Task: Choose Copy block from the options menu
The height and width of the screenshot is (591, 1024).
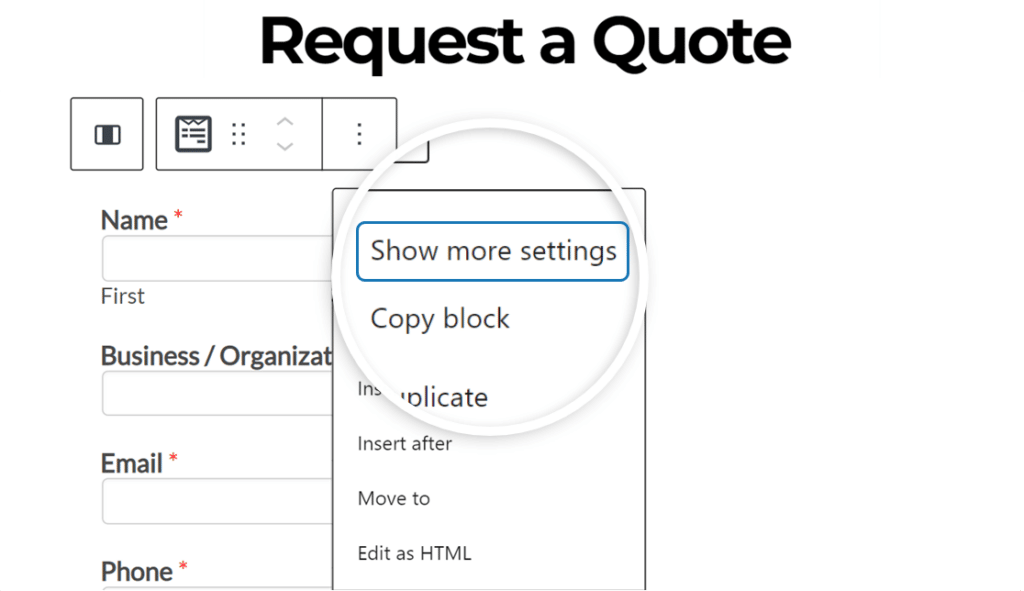Action: (x=439, y=318)
